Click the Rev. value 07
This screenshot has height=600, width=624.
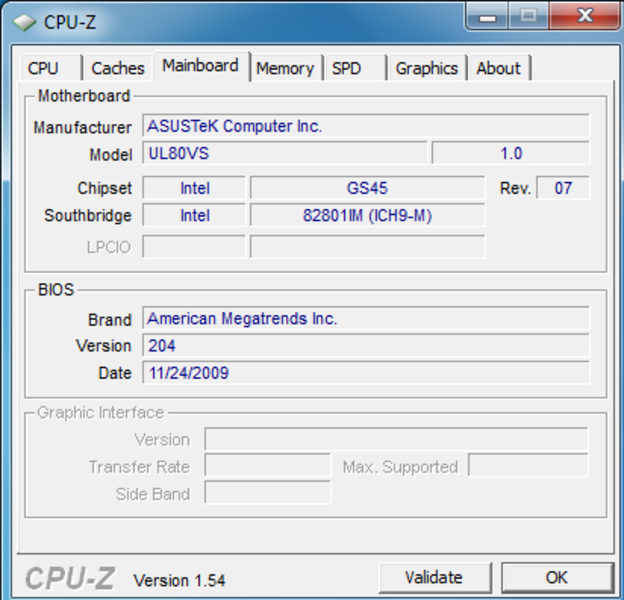coord(563,188)
